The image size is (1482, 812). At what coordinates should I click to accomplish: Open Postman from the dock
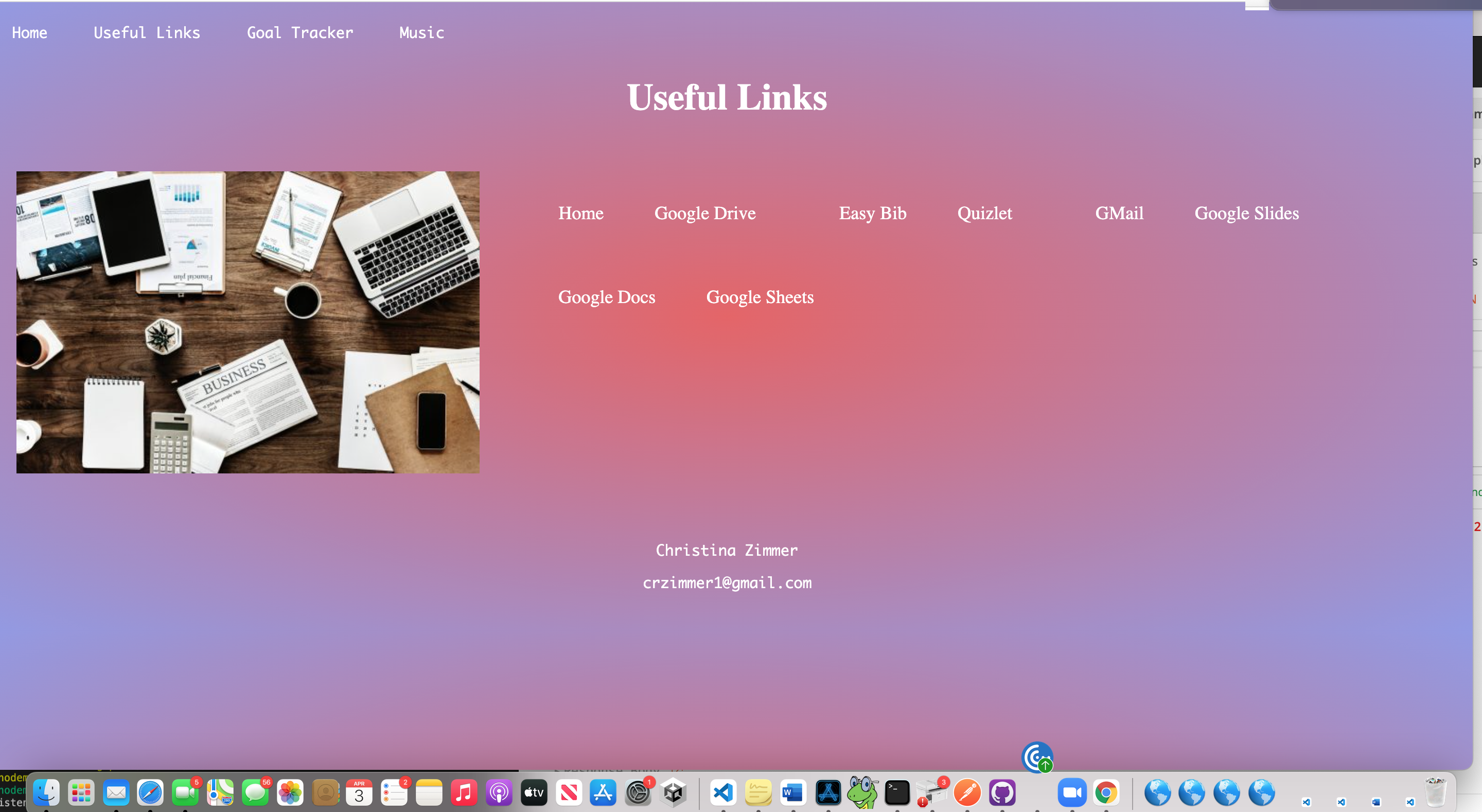(x=966, y=793)
